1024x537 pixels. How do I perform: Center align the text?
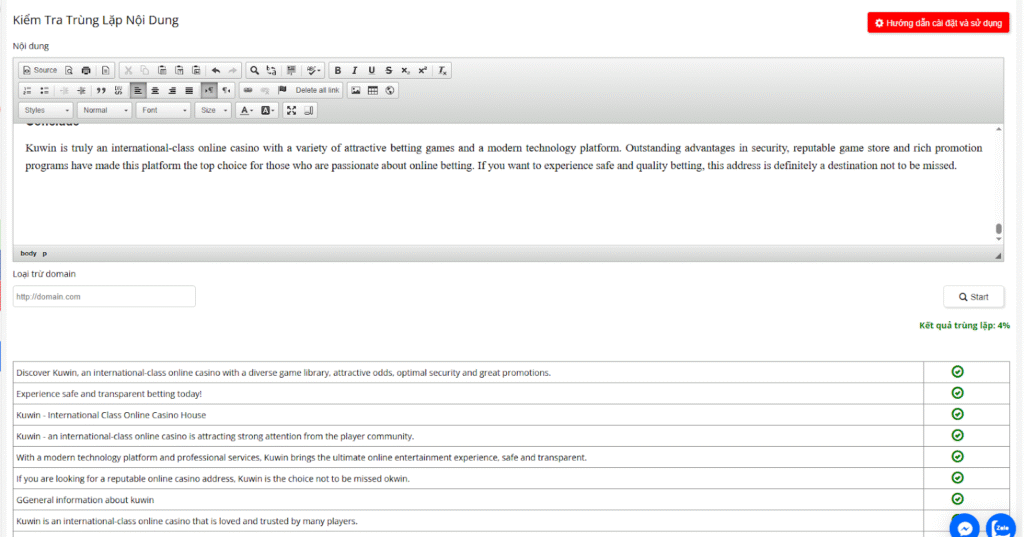click(x=155, y=90)
